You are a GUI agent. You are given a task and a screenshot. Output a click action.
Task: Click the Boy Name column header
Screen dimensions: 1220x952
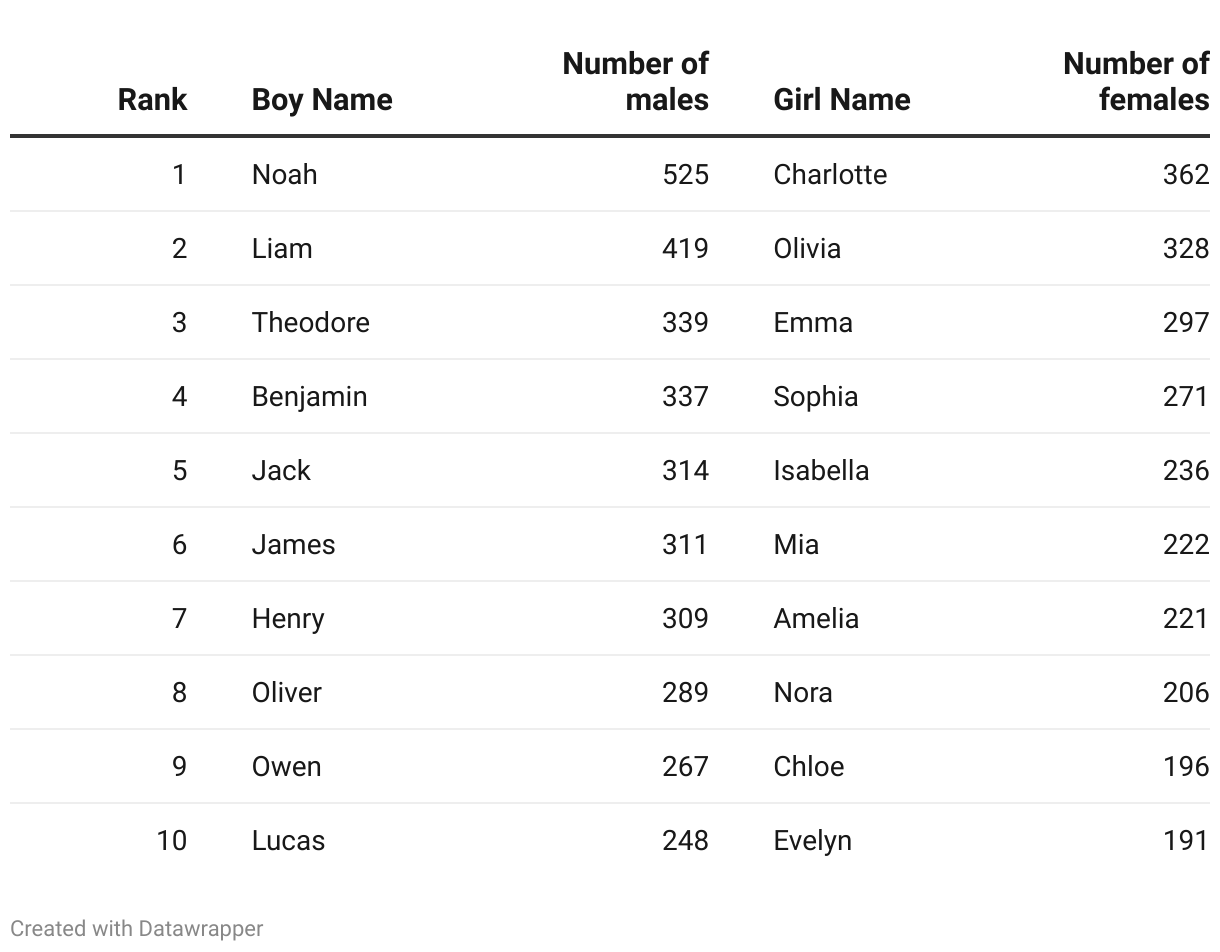click(x=321, y=99)
